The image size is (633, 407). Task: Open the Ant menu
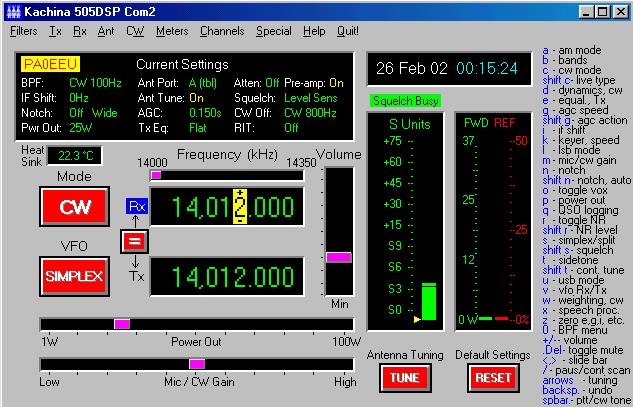(106, 31)
